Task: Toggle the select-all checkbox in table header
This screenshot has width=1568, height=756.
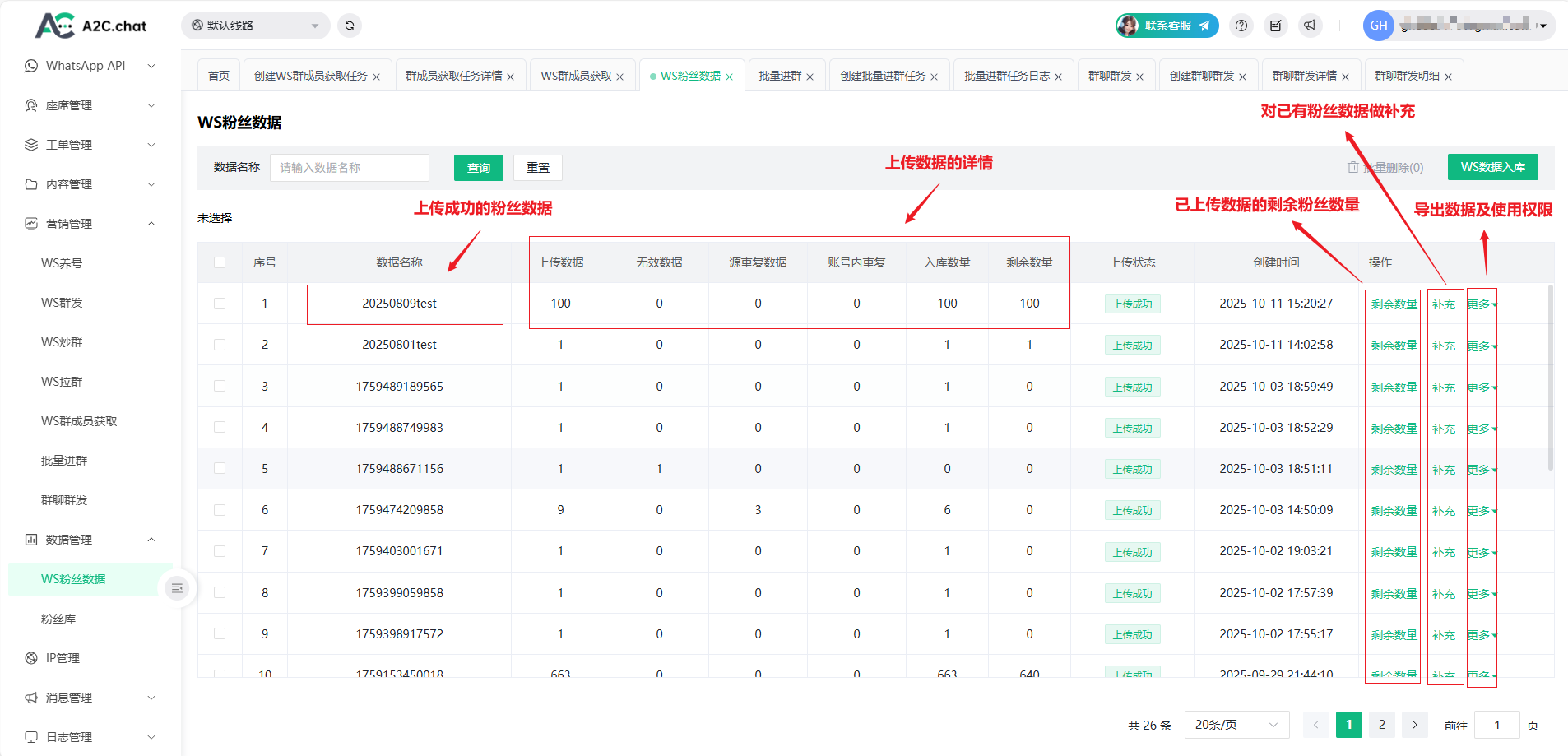Action: click(x=220, y=262)
